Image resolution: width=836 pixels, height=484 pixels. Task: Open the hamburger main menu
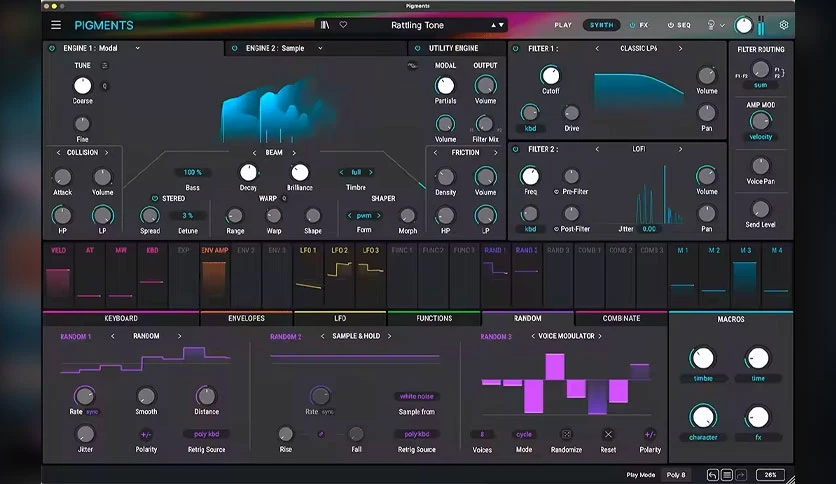click(56, 25)
